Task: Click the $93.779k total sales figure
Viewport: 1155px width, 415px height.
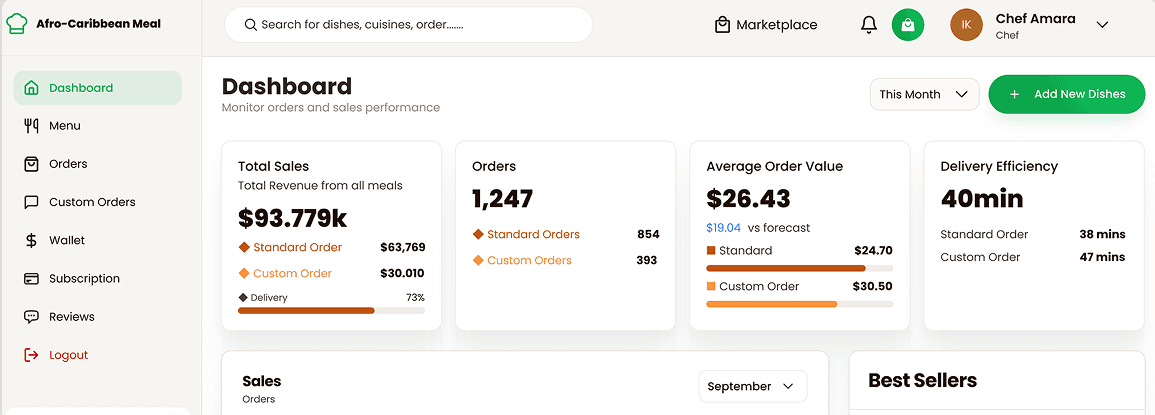Action: click(x=292, y=218)
